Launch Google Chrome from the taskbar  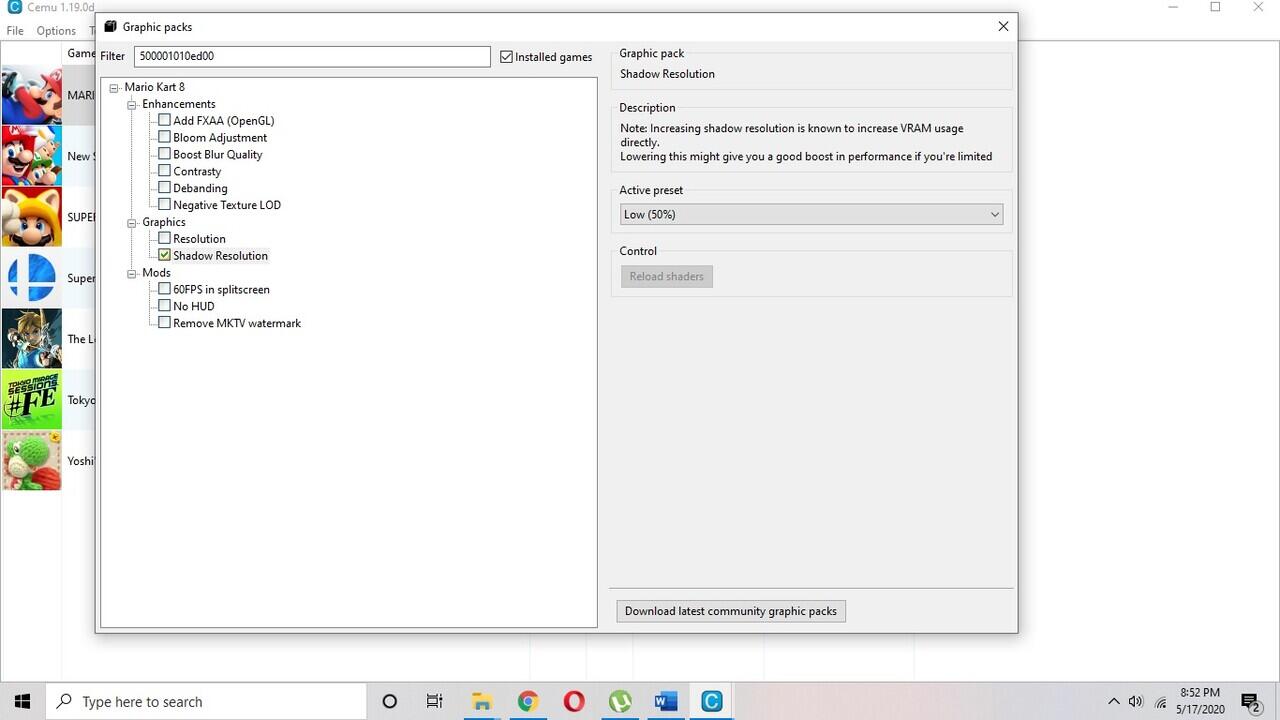(528, 701)
